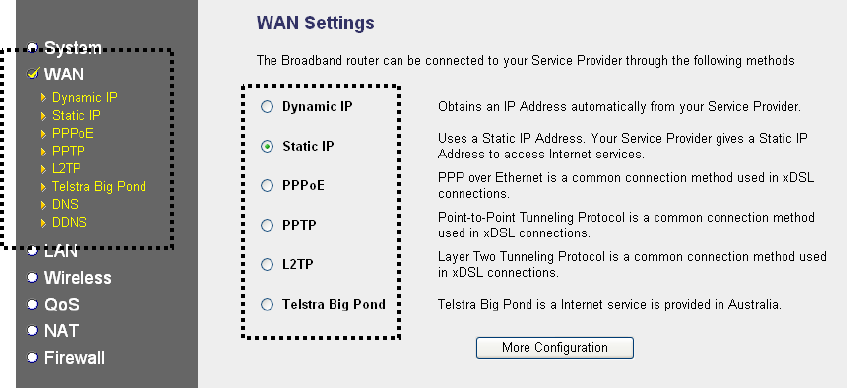Screen dimensions: 847x388
Task: Open Dynamic IP submenu link
Action: tap(84, 98)
